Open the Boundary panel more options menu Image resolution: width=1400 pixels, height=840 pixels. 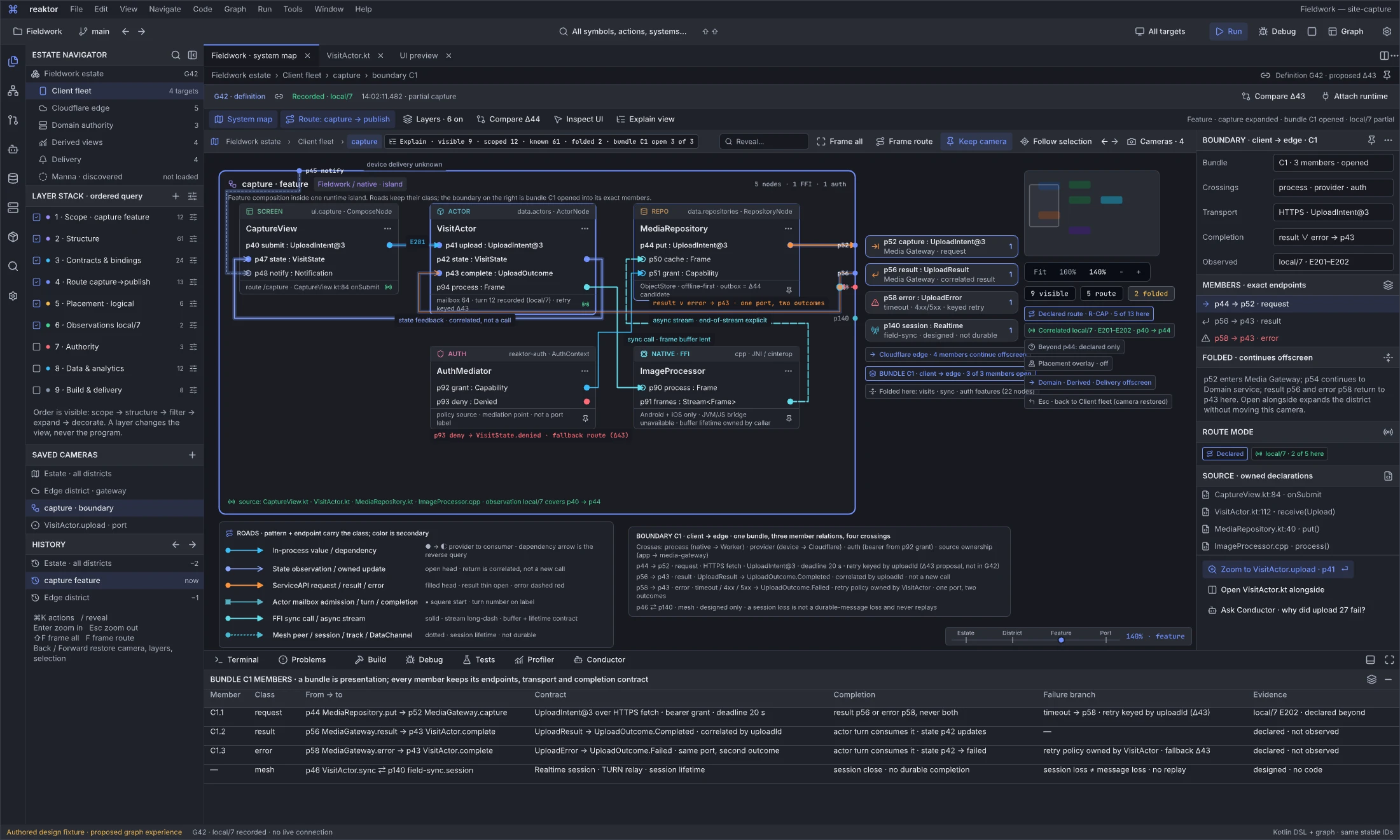tap(1388, 140)
